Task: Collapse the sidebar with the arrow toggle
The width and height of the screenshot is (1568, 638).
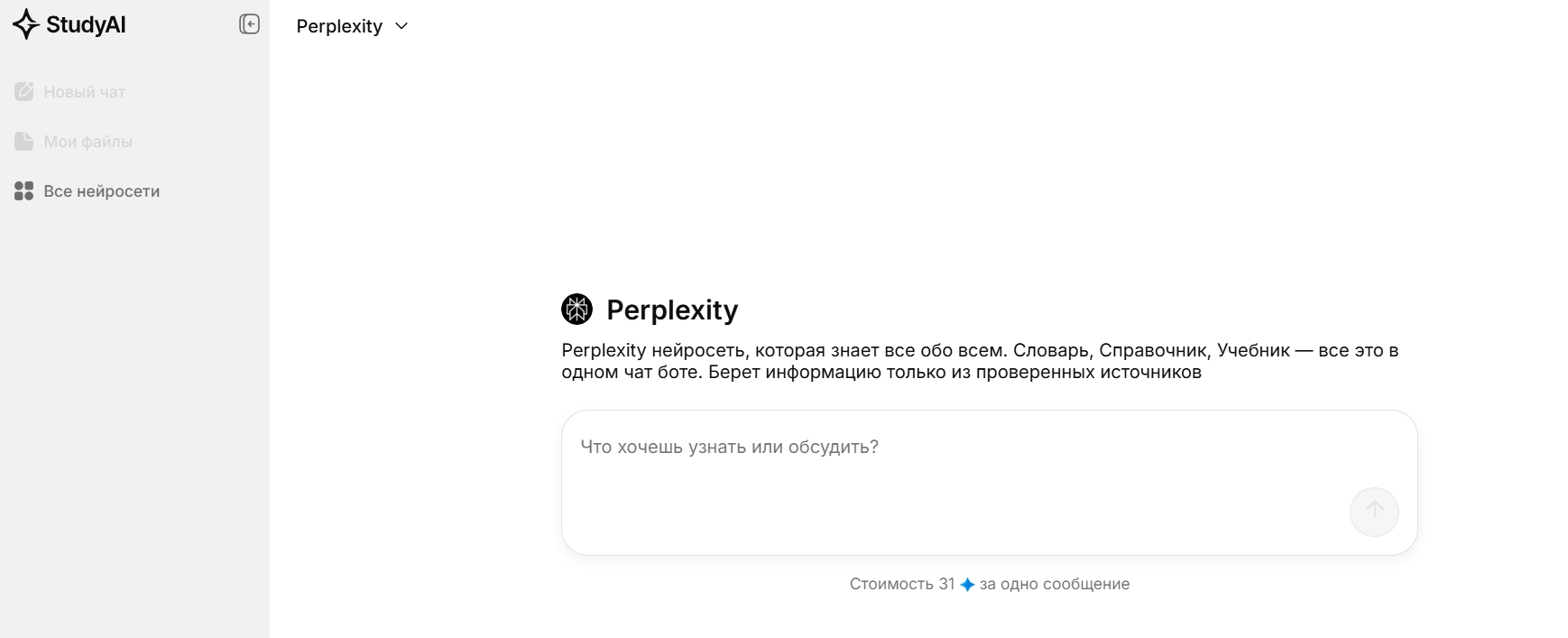Action: pos(249,24)
